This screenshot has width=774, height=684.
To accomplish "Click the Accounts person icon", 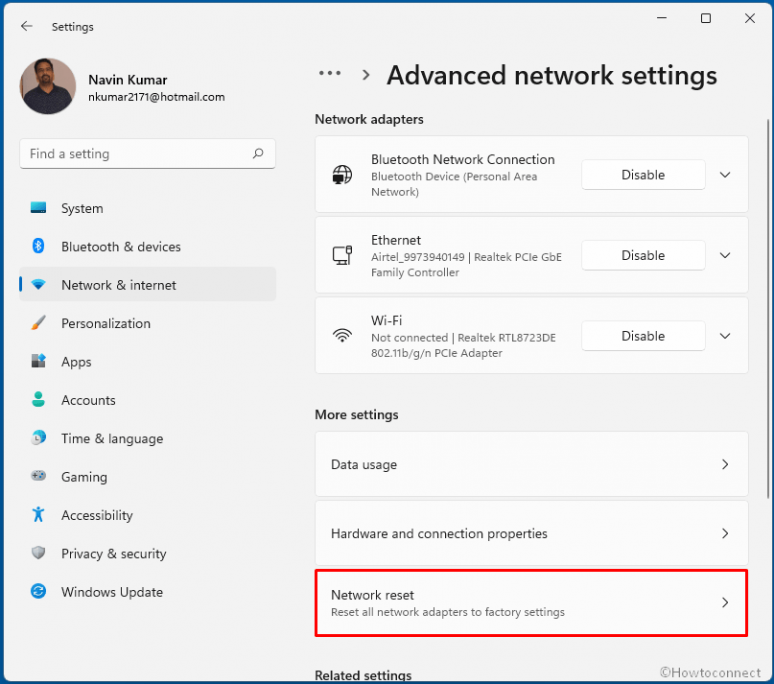I will point(38,399).
